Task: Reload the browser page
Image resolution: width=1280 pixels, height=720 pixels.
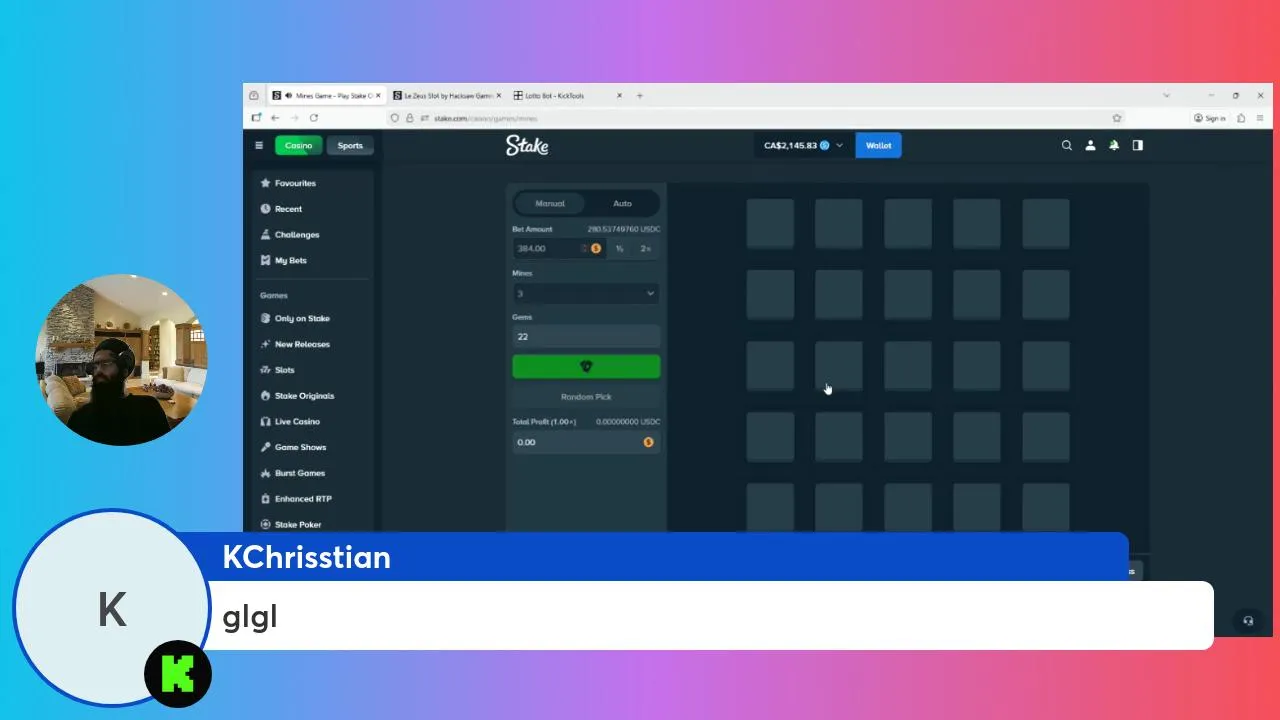Action: pyautogui.click(x=313, y=118)
